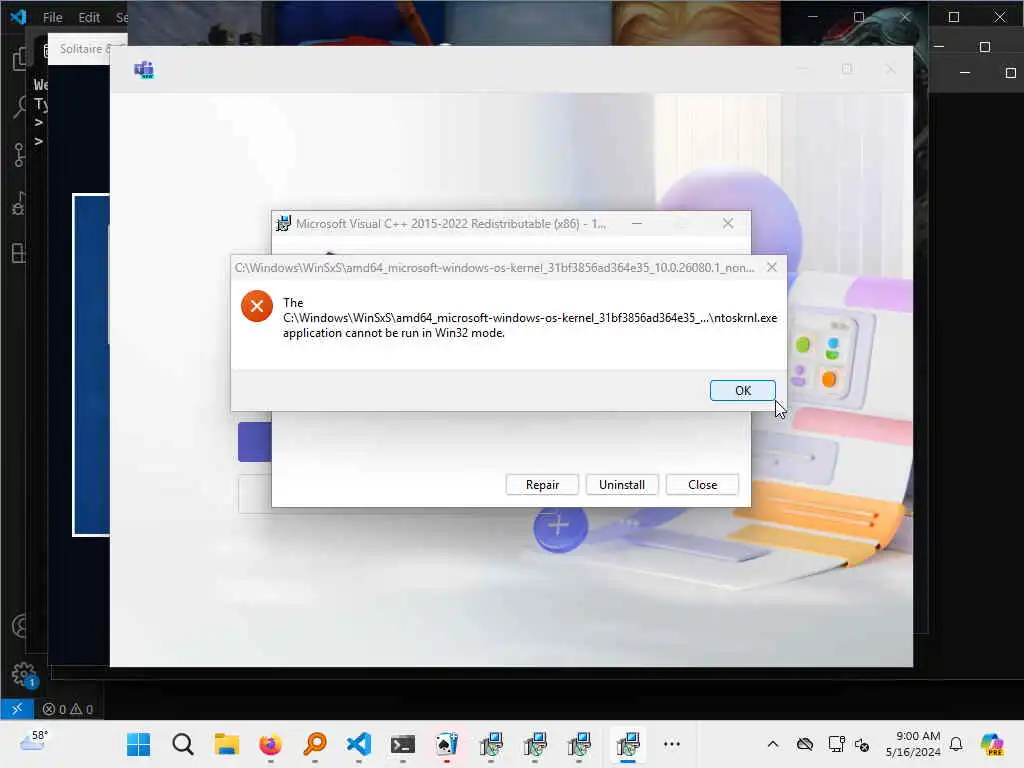Click the first installer icon on taskbar
Image resolution: width=1024 pixels, height=768 pixels.
tap(491, 744)
